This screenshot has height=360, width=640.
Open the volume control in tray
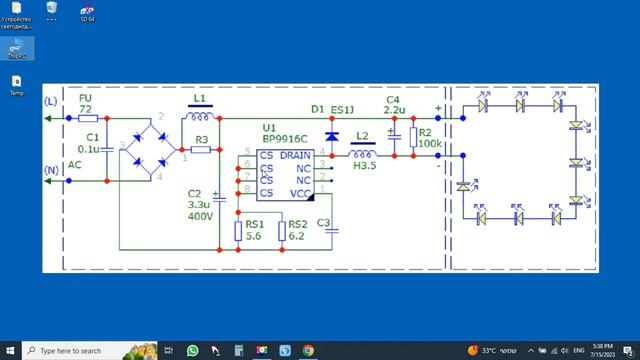click(564, 351)
